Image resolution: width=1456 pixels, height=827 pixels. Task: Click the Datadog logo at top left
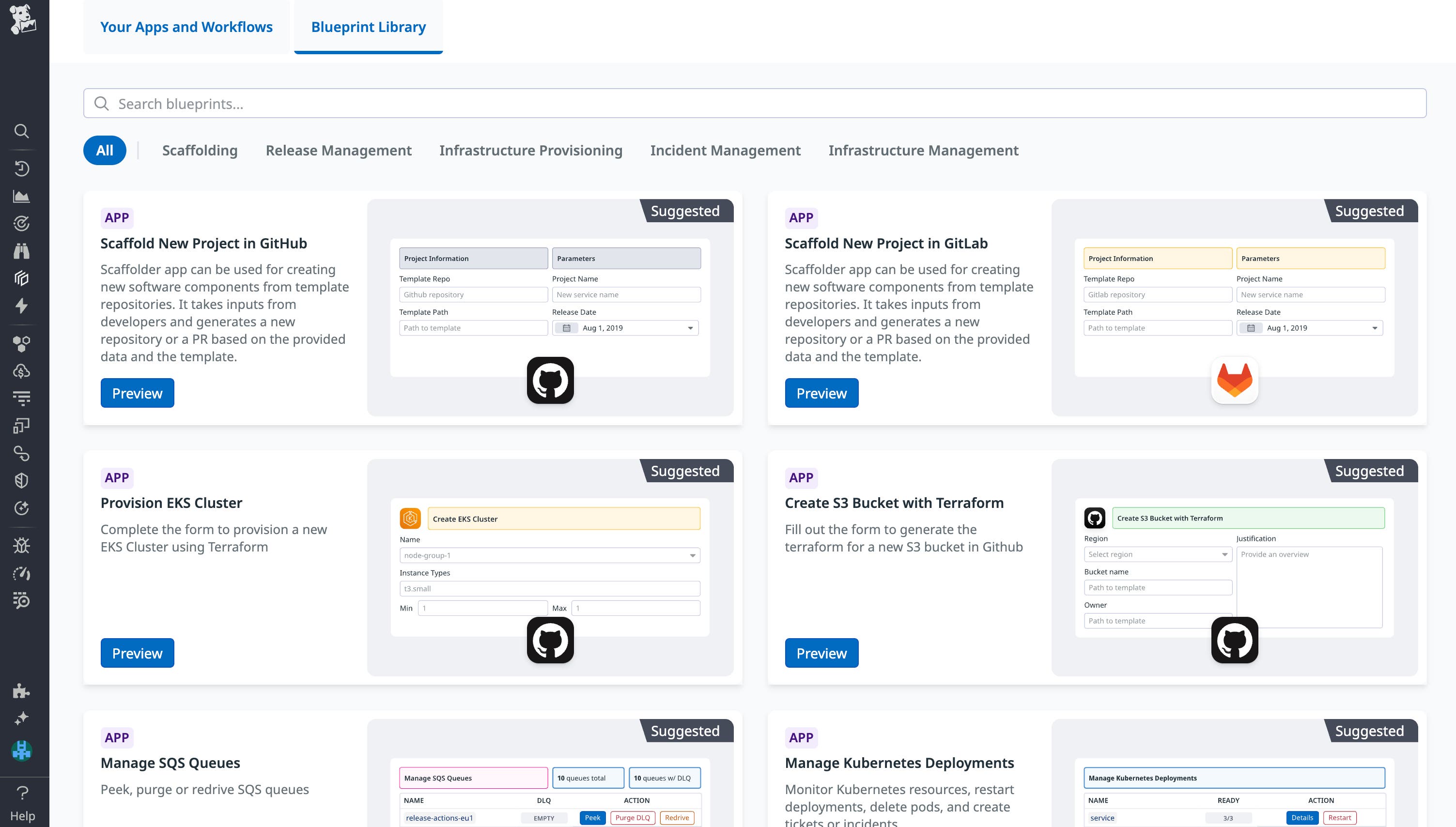24,19
